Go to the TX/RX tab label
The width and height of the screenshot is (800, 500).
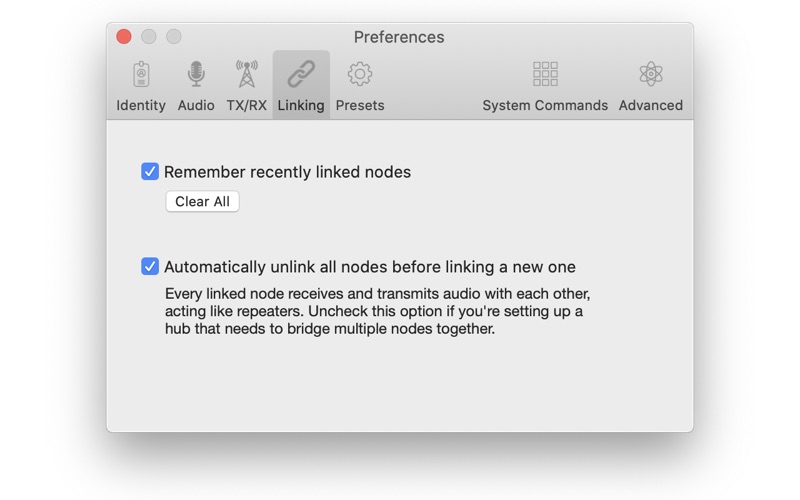pyautogui.click(x=246, y=105)
